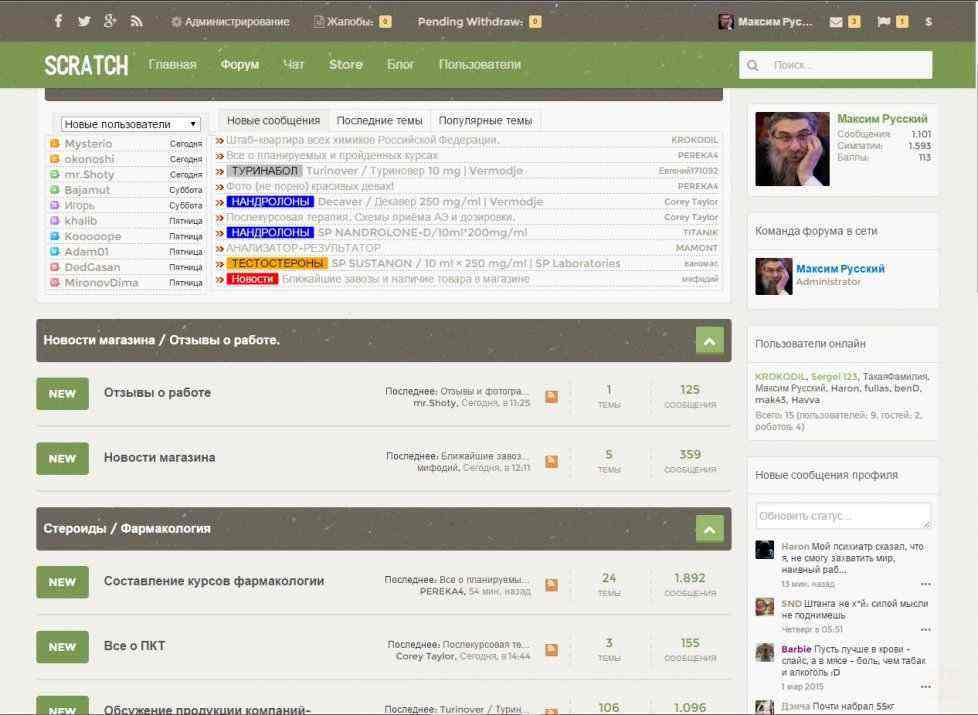978x715 pixels.
Task: Click the Twitter bird icon
Action: [x=84, y=21]
